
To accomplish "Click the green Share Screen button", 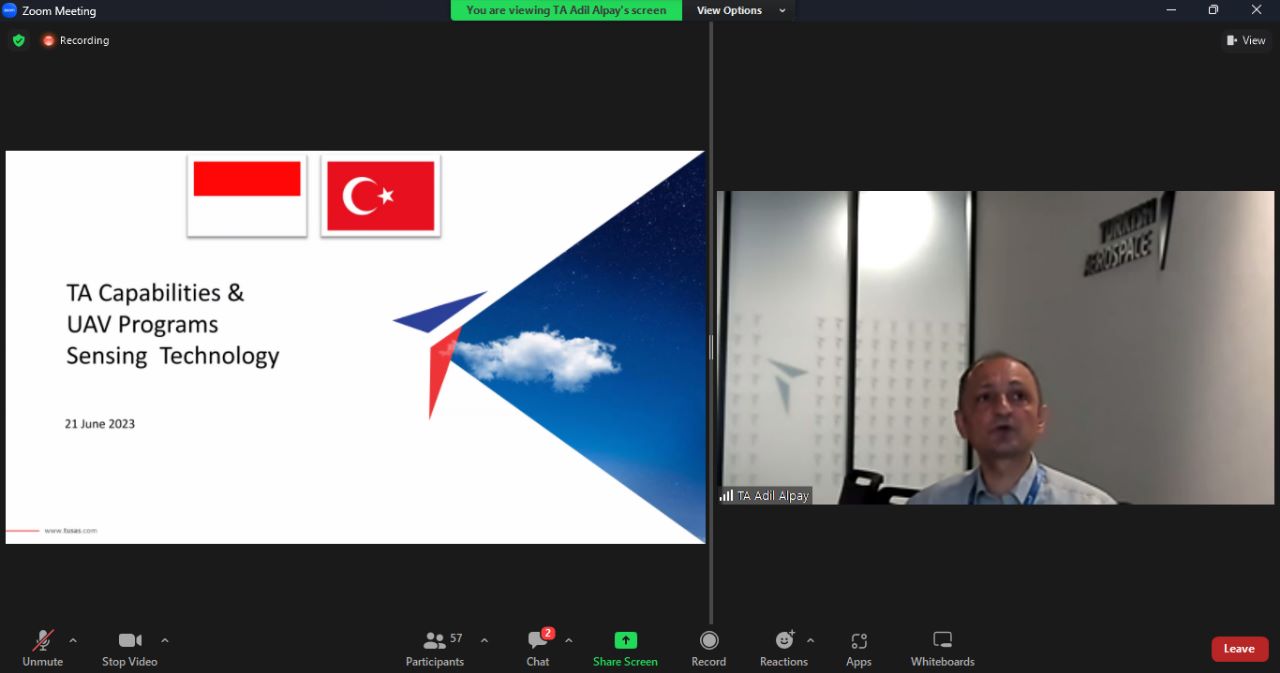I will point(625,648).
